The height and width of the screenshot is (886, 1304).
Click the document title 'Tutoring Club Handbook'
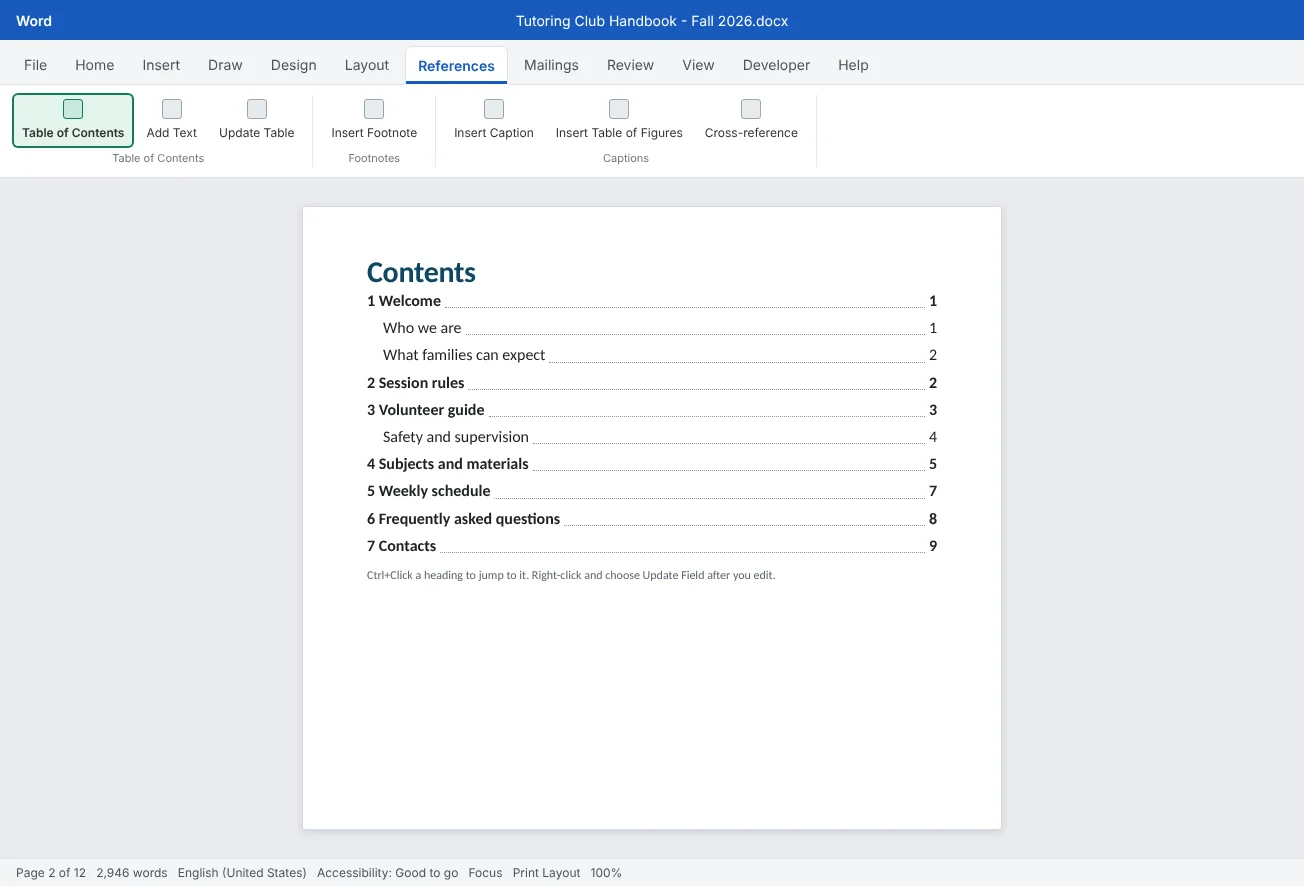(x=652, y=21)
